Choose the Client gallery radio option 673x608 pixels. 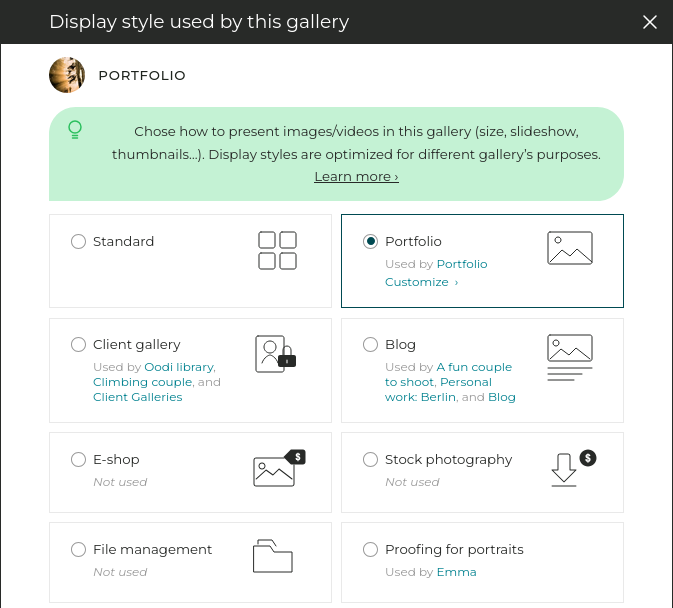[x=78, y=344]
